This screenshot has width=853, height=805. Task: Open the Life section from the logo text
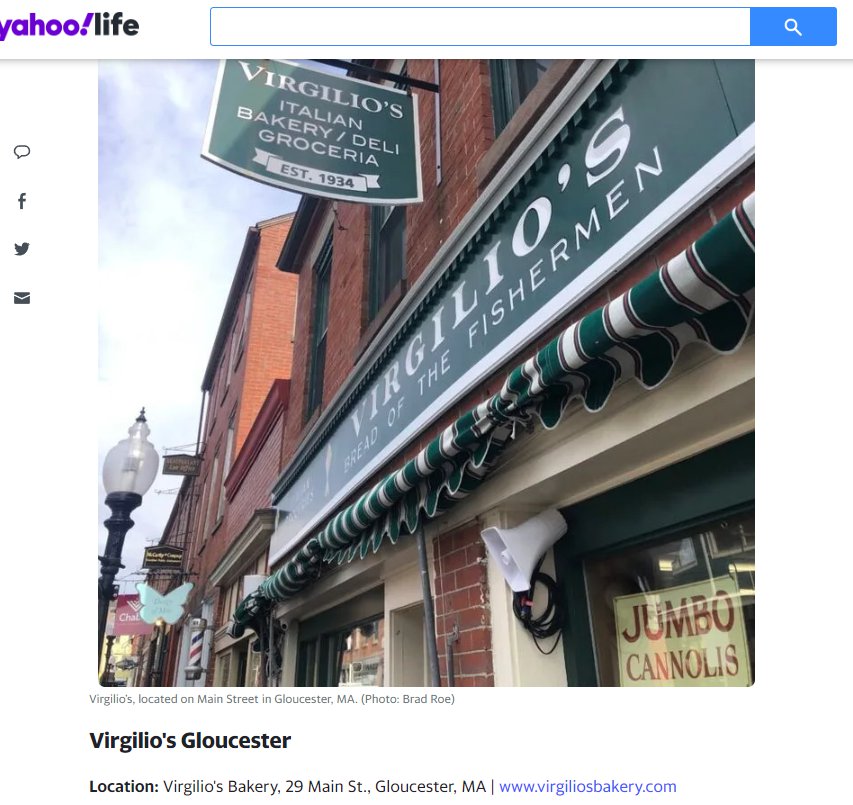pos(116,26)
